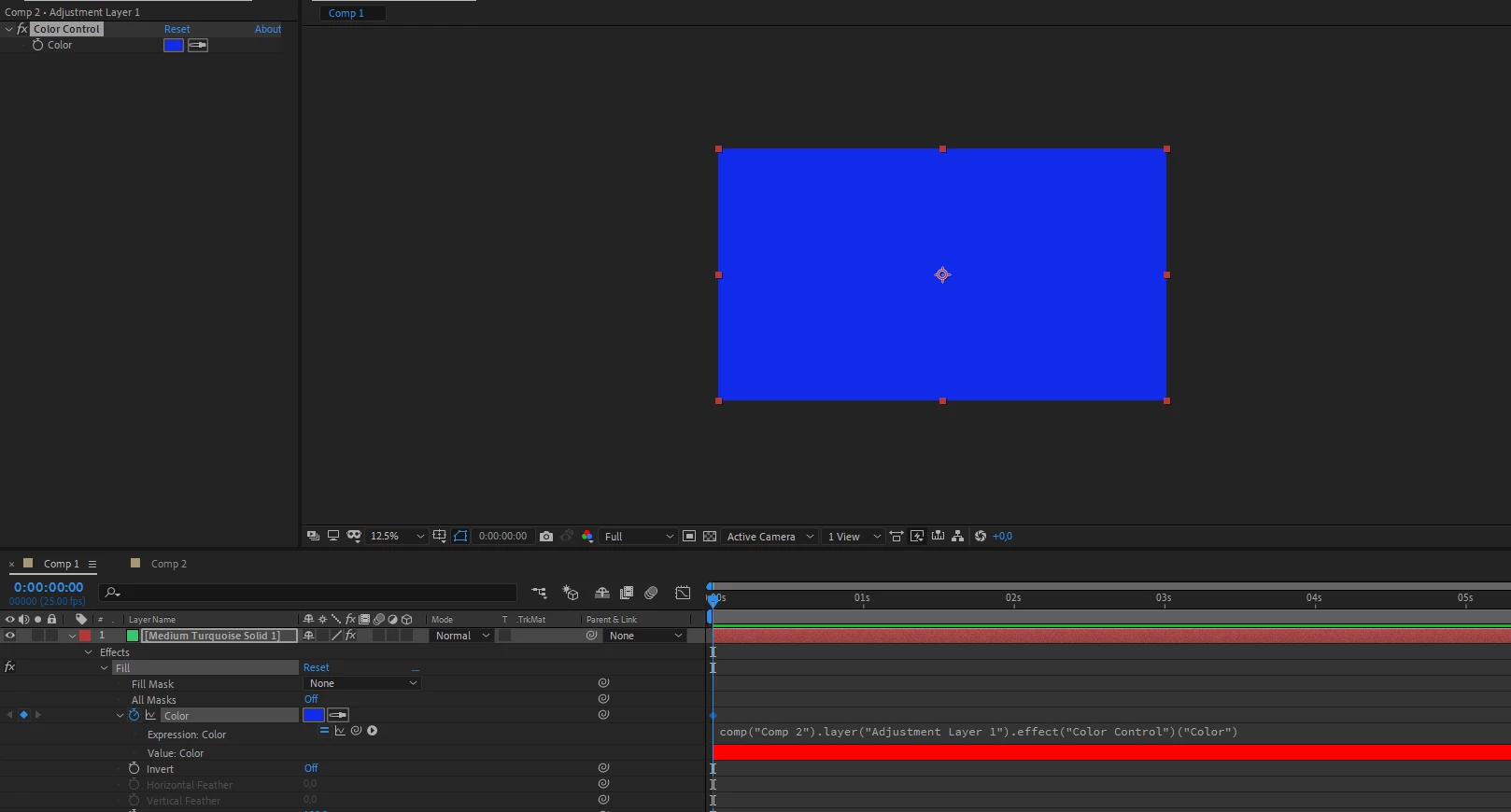
Task: Click the Fill Mask pick whip
Action: point(603,683)
